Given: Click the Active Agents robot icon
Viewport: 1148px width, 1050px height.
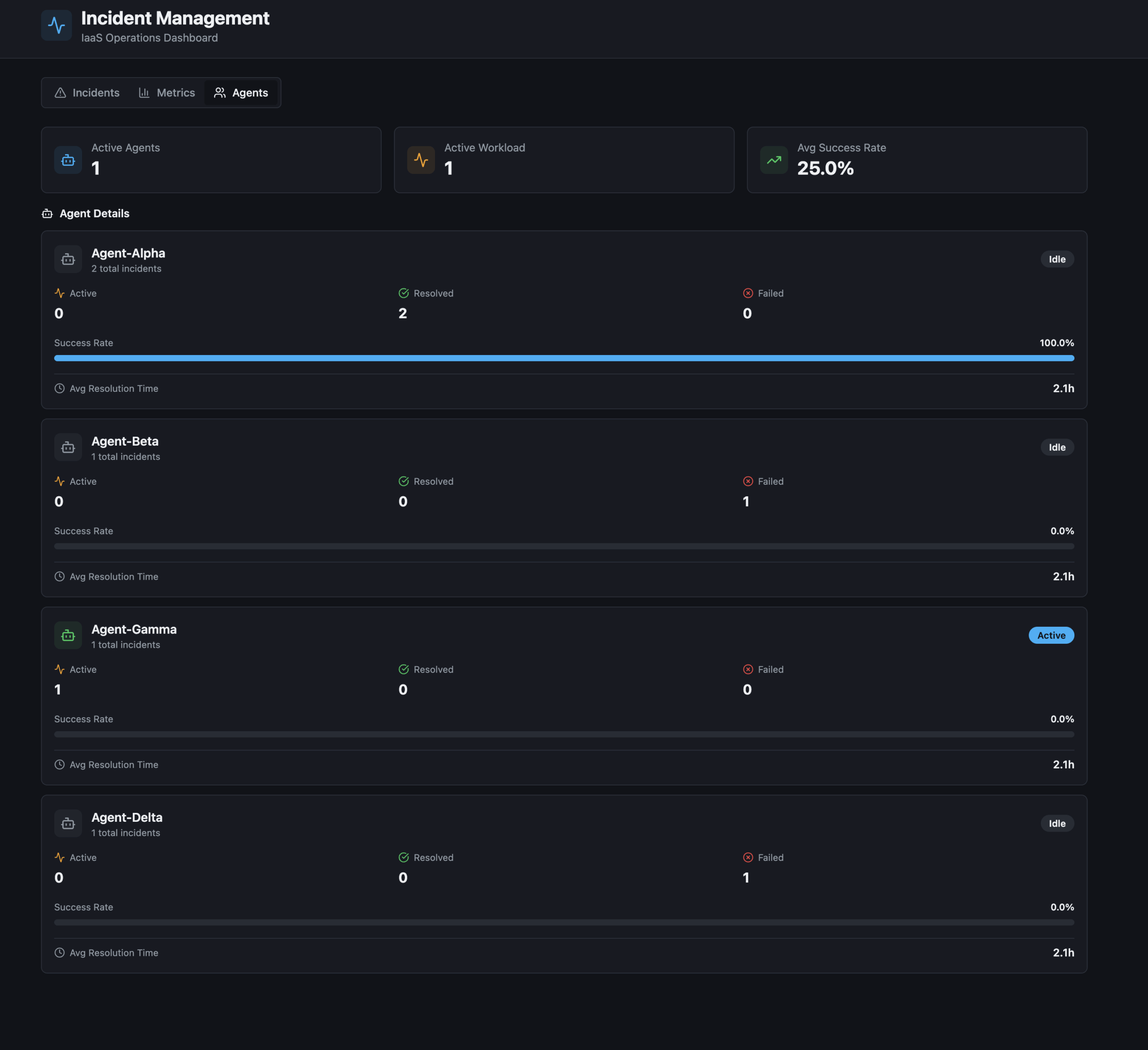Looking at the screenshot, I should [68, 160].
